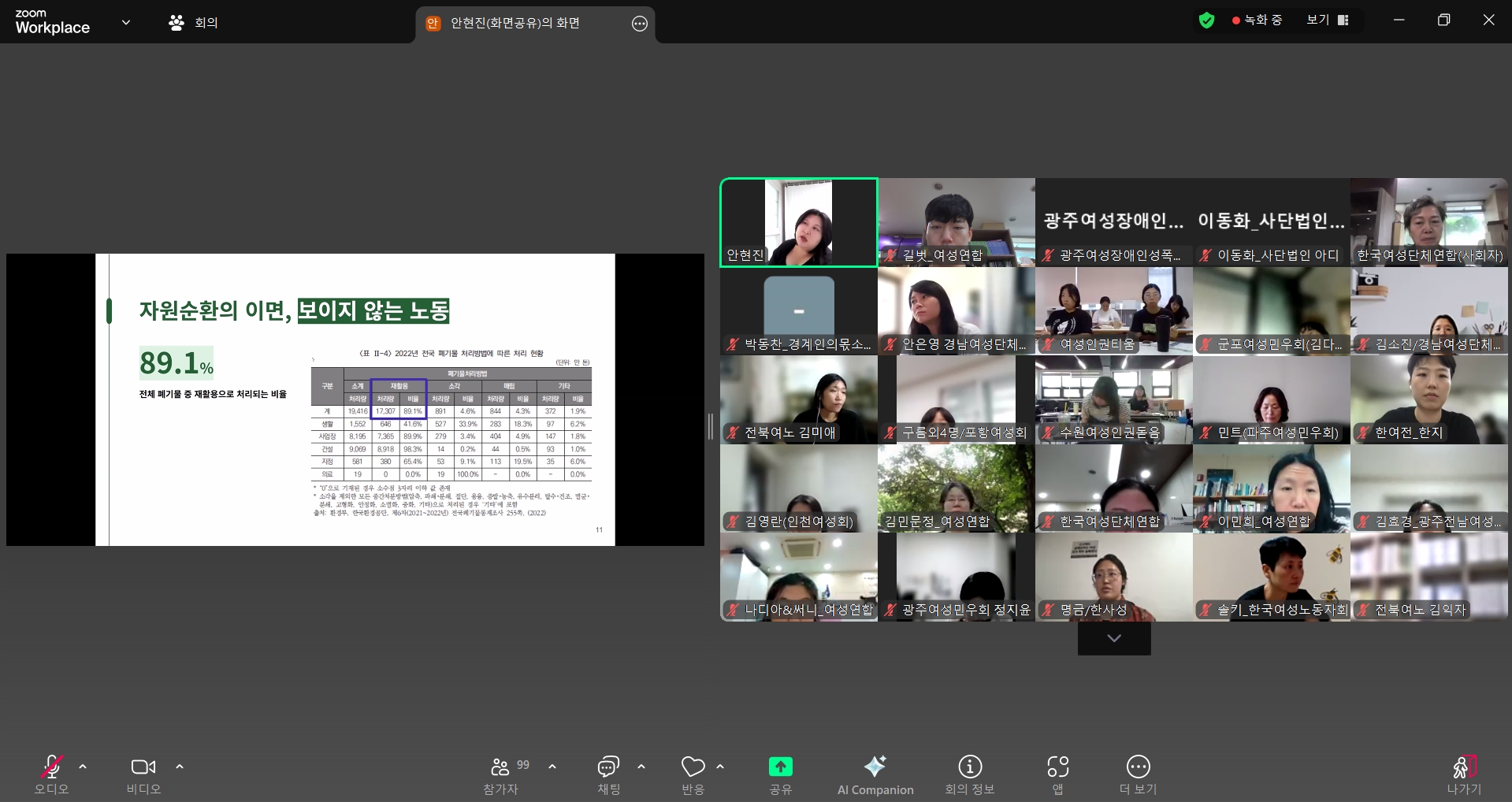Expand audio options arrow
1512x802 pixels.
[83, 767]
